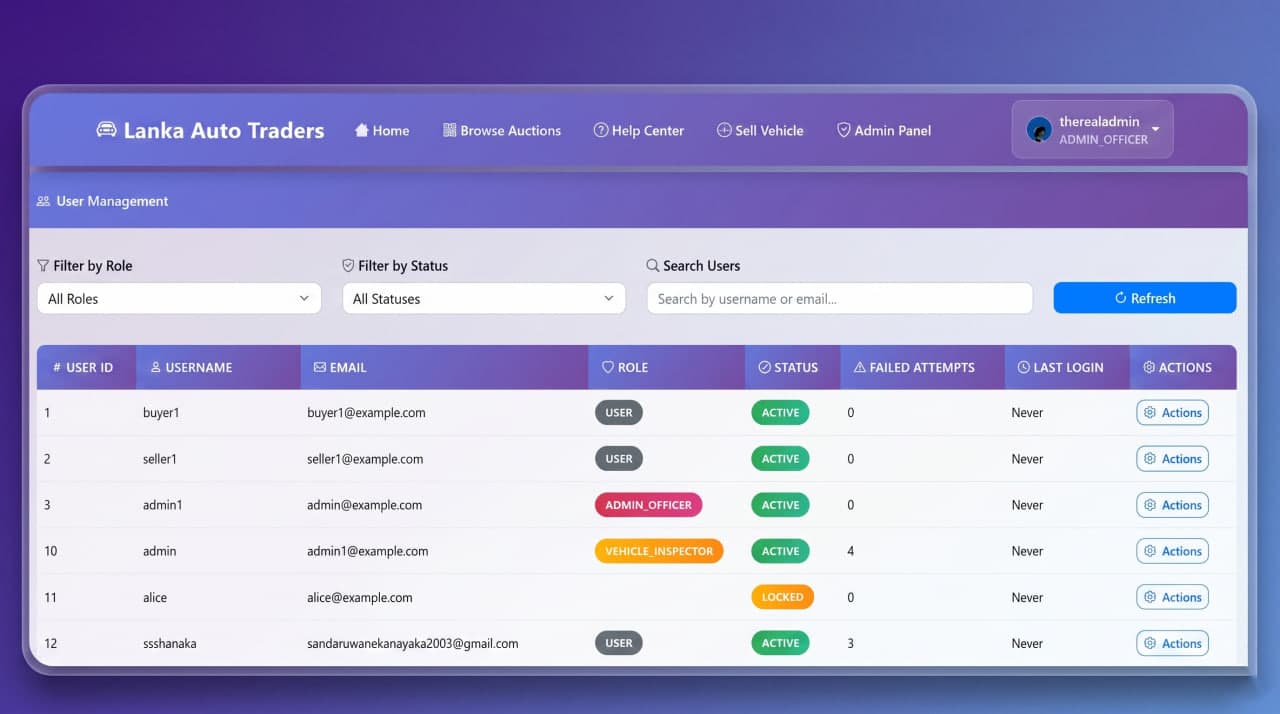The image size is (1280, 714).
Task: Open the Help Center
Action: point(639,130)
